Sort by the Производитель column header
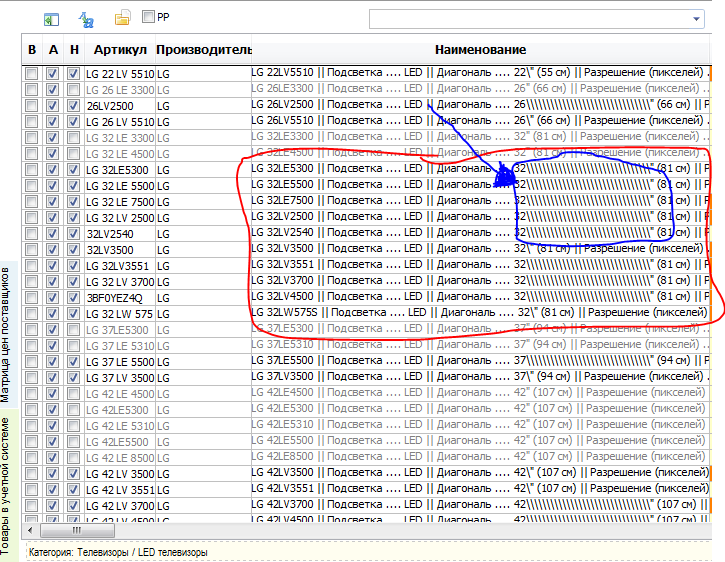The height and width of the screenshot is (562, 725). [203, 49]
